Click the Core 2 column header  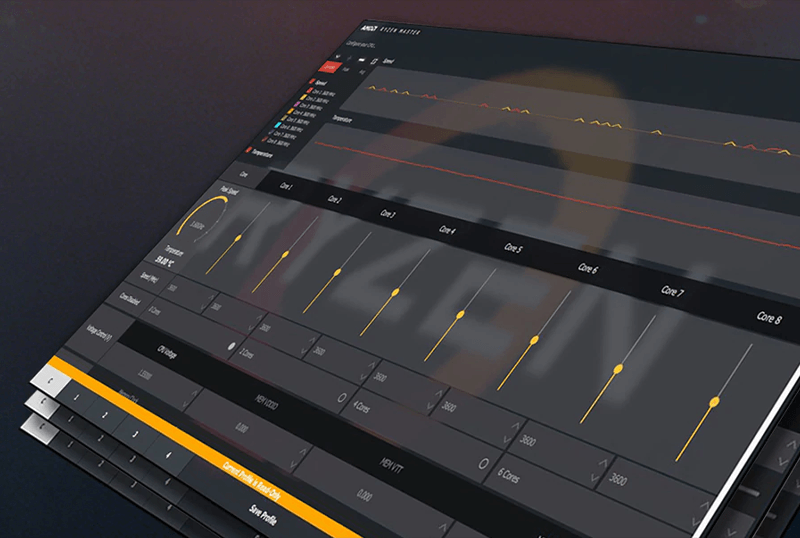coord(335,200)
